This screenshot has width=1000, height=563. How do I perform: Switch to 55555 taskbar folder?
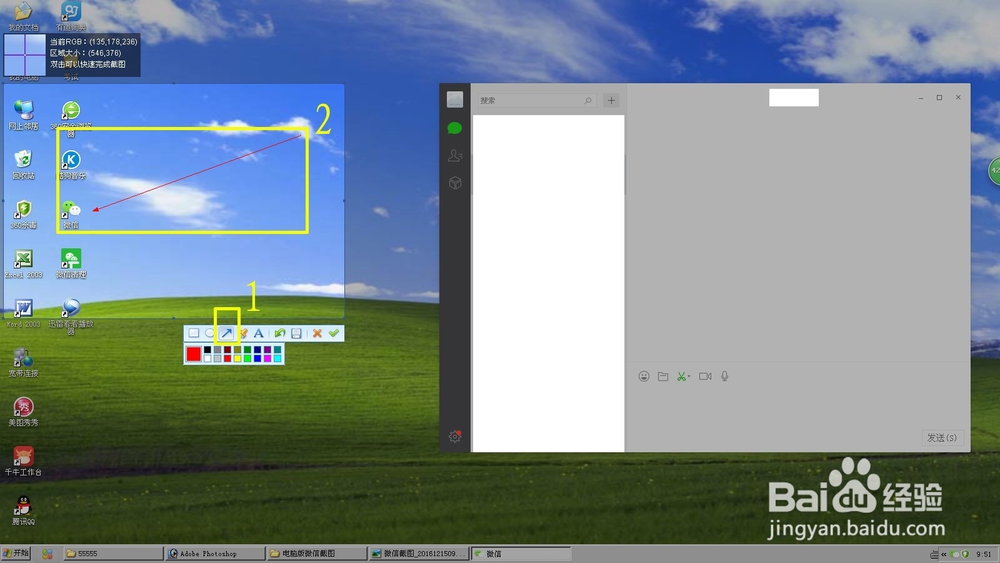[x=113, y=553]
